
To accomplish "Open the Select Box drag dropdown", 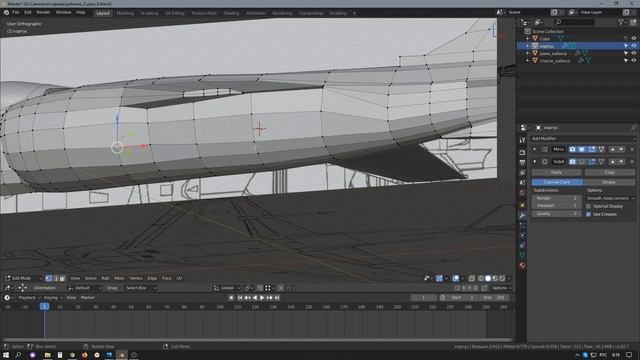I will point(140,288).
